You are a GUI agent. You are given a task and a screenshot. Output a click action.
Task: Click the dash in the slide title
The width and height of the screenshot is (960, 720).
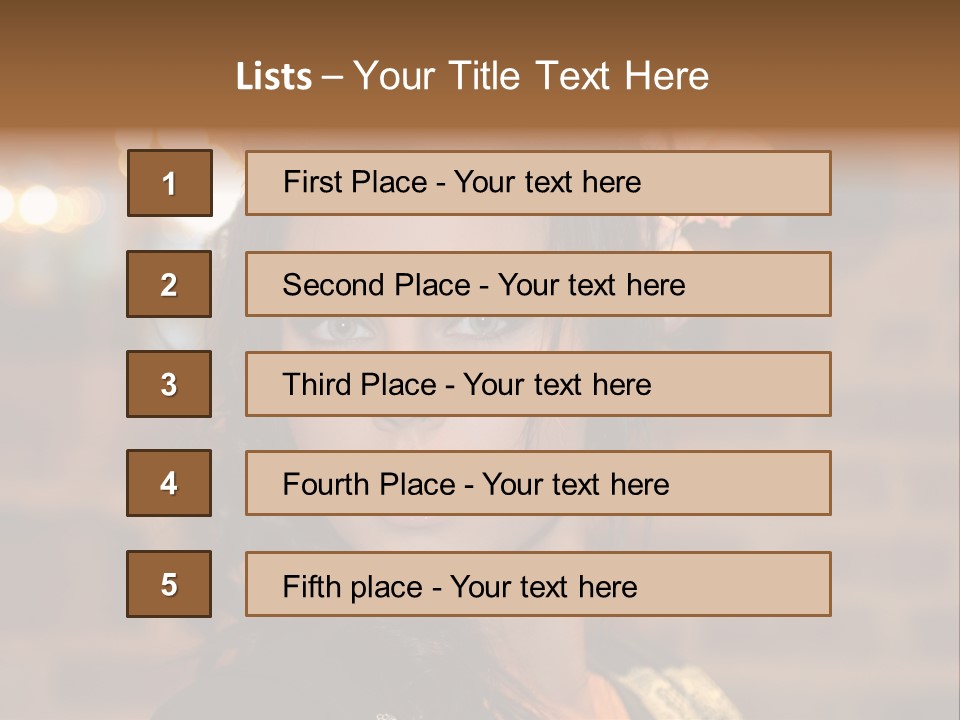tap(332, 77)
